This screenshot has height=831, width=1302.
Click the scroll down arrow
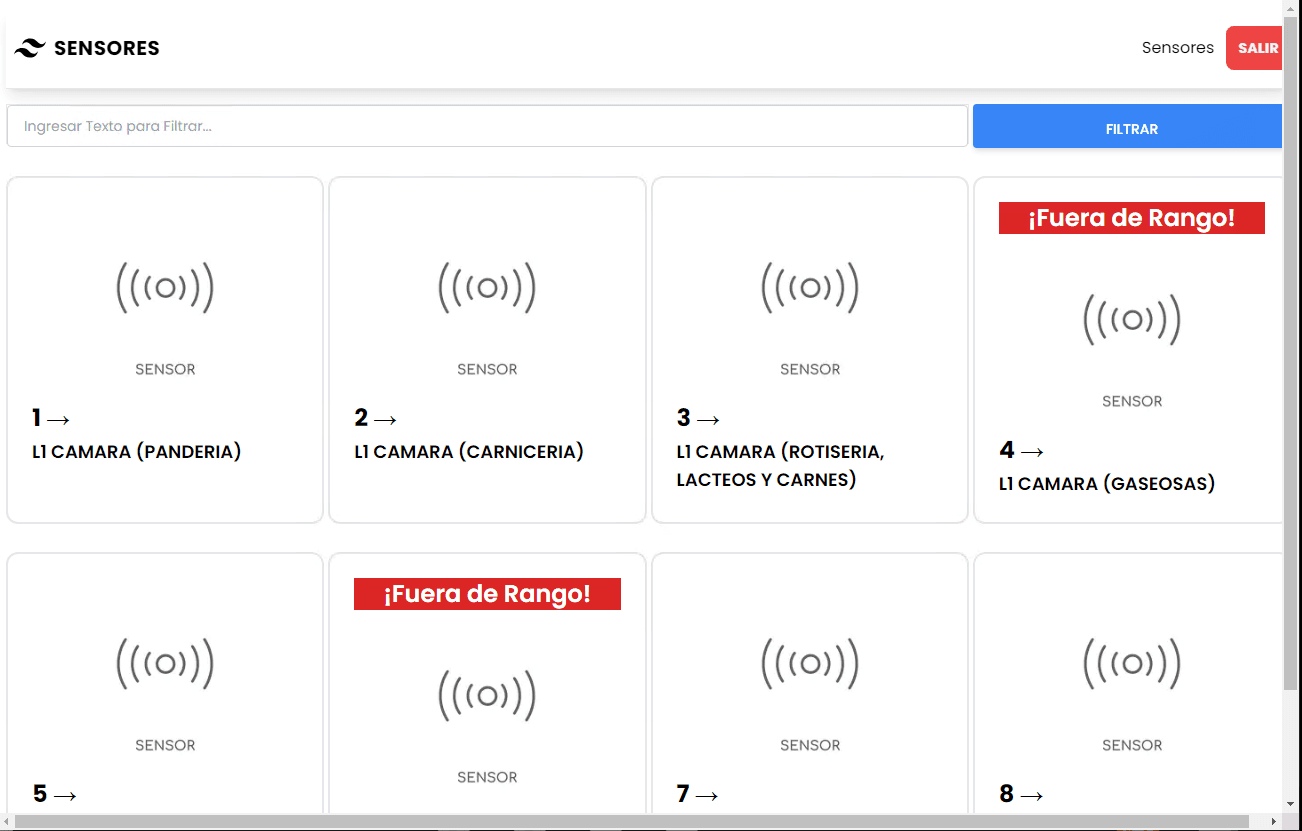coord(1291,805)
